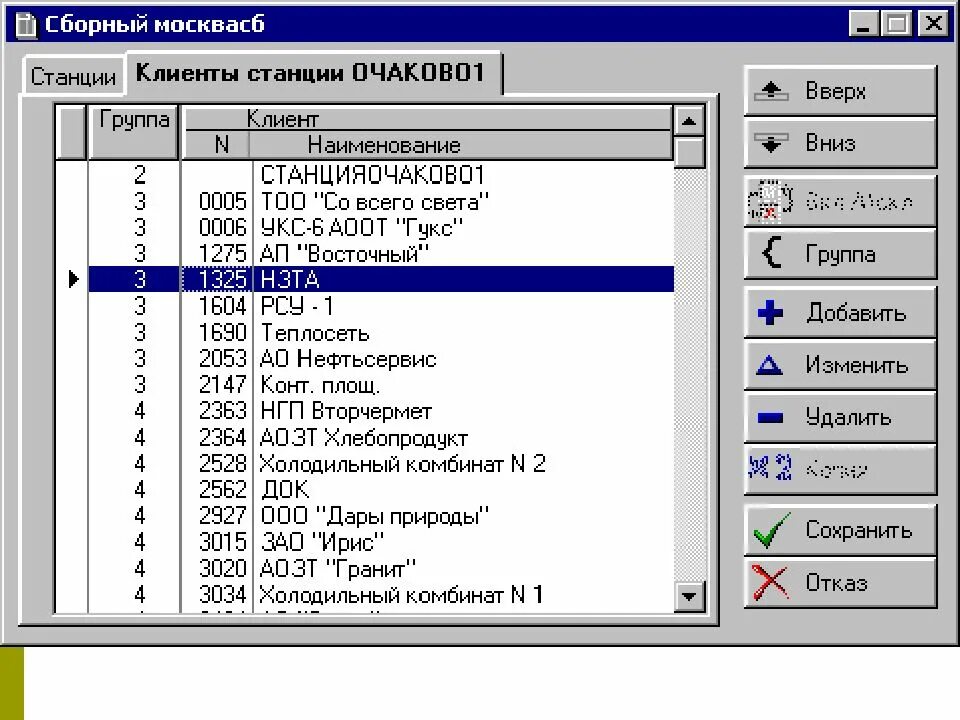The image size is (960, 720).
Task: Click the green checkmark icon on Сохранить
Action: [x=771, y=530]
